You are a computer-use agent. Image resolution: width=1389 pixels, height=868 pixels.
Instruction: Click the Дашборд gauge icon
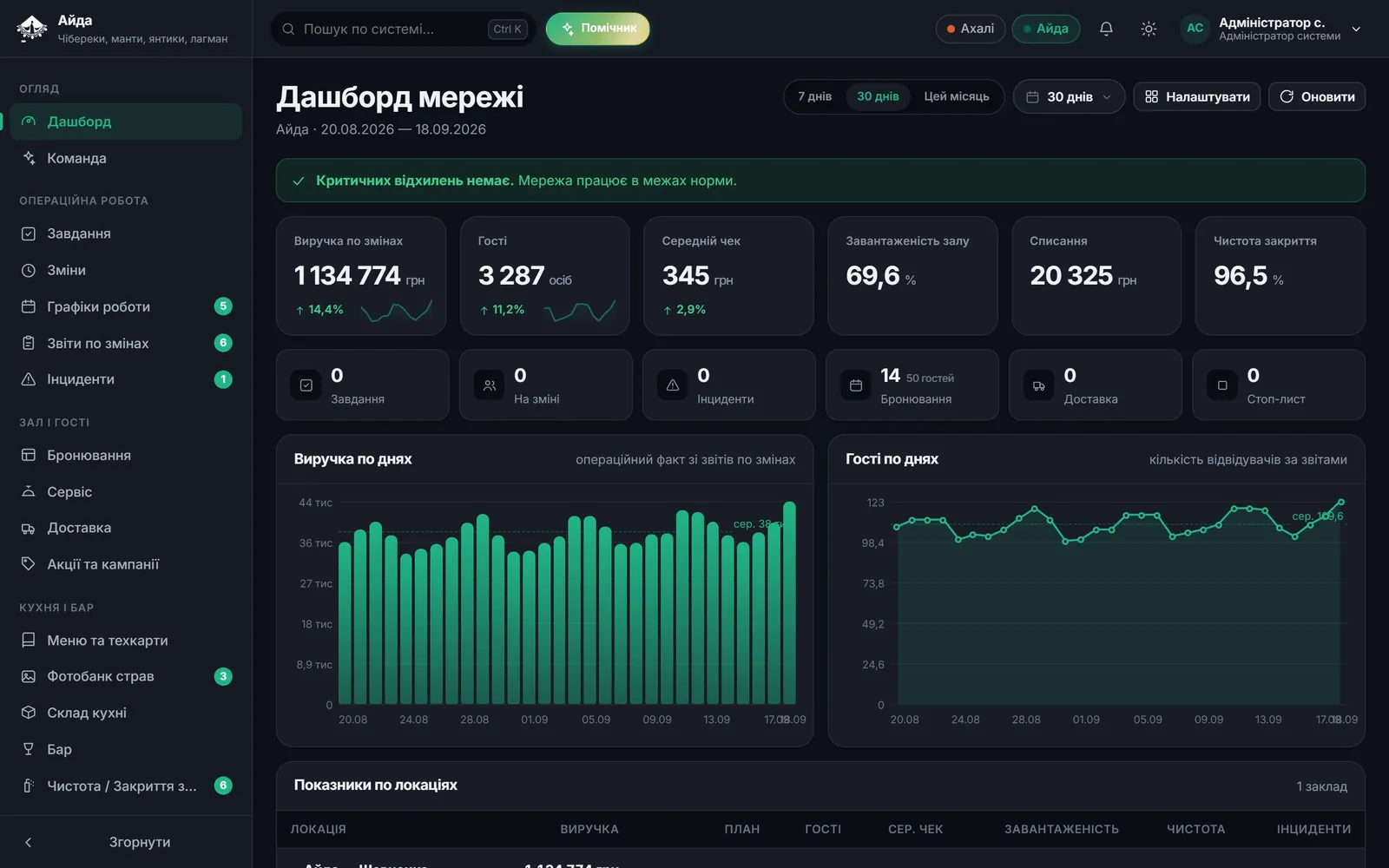[29, 122]
